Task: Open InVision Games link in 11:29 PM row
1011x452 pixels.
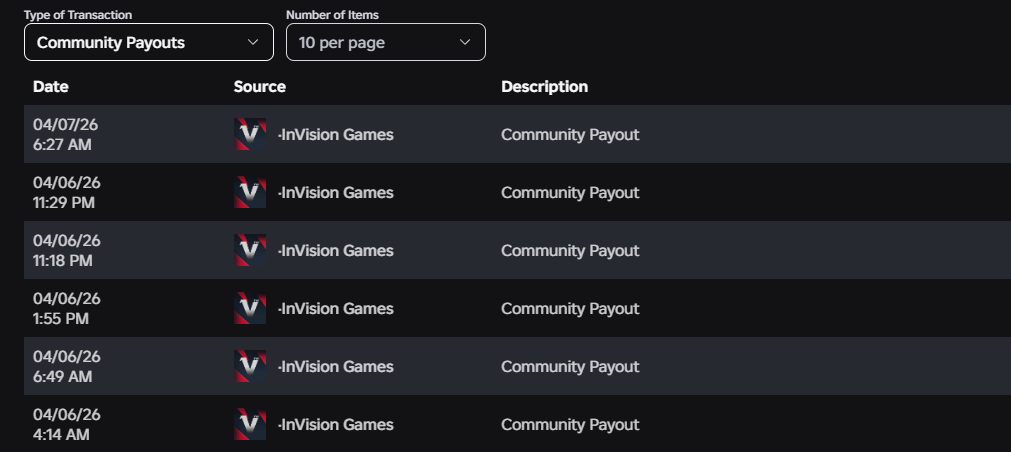Action: pyautogui.click(x=336, y=192)
